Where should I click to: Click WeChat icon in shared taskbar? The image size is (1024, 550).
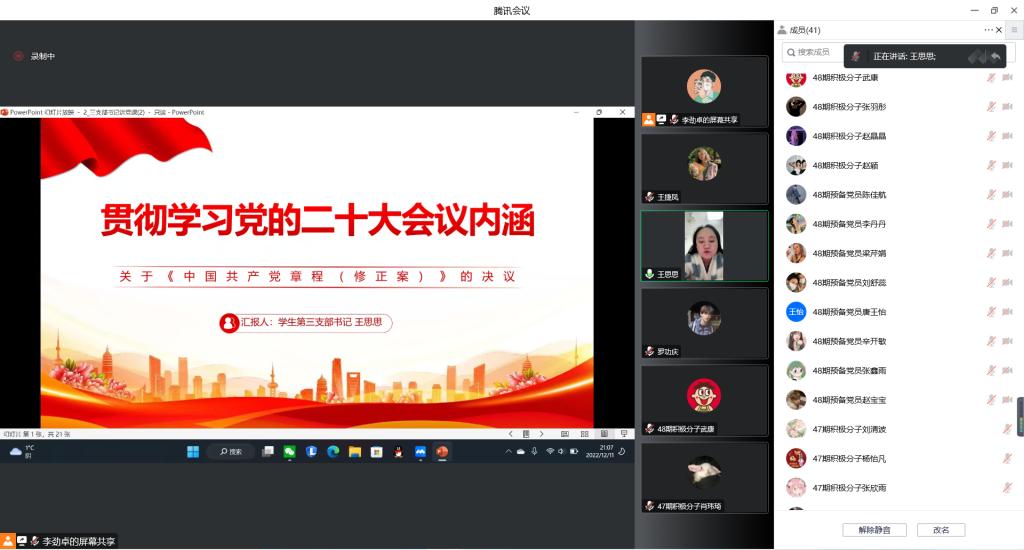(290, 452)
